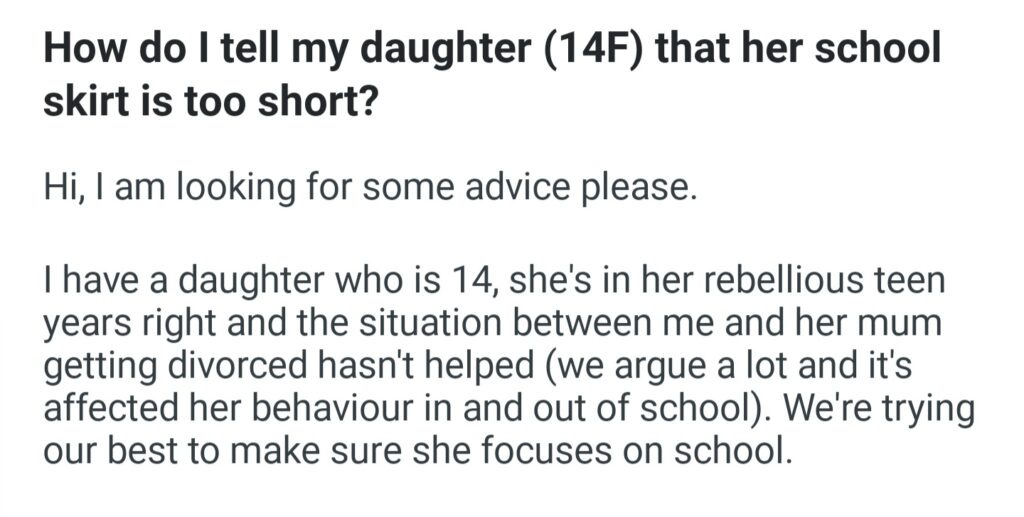Click the word "please." in the greeting line

tap(646, 187)
